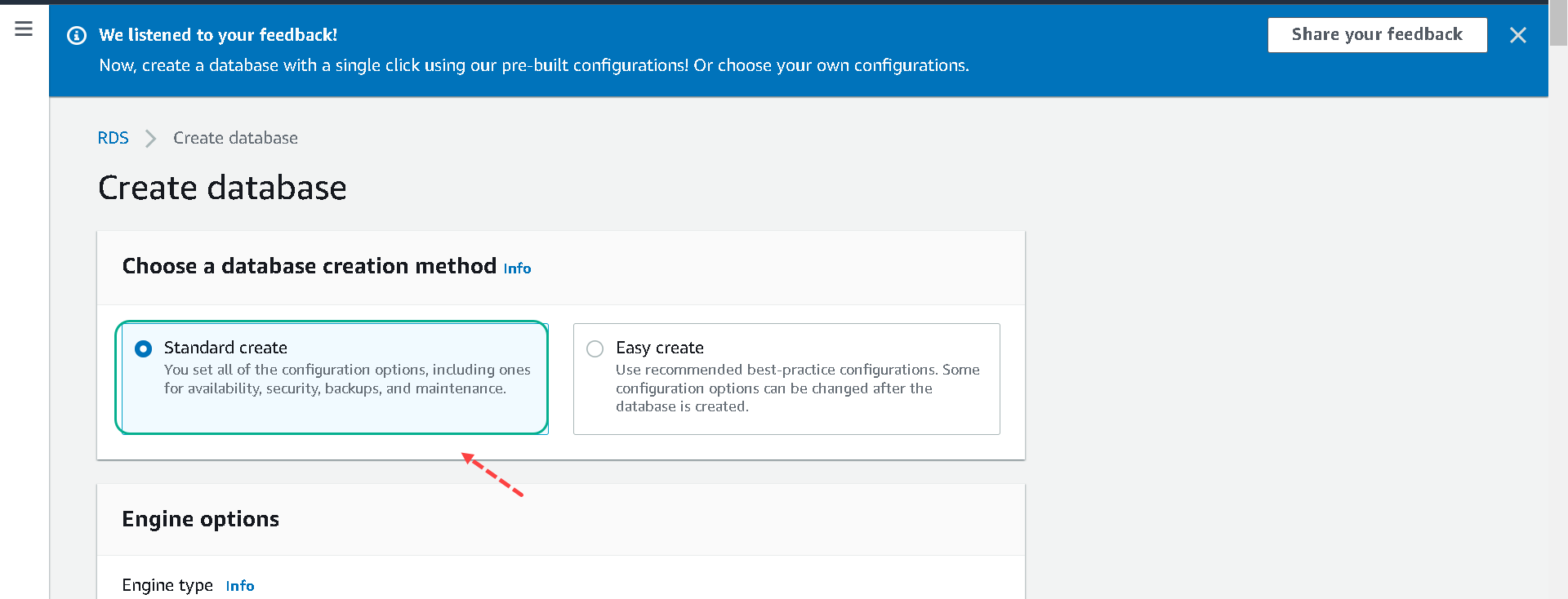Click the Choose a database creation method heading

click(x=309, y=266)
